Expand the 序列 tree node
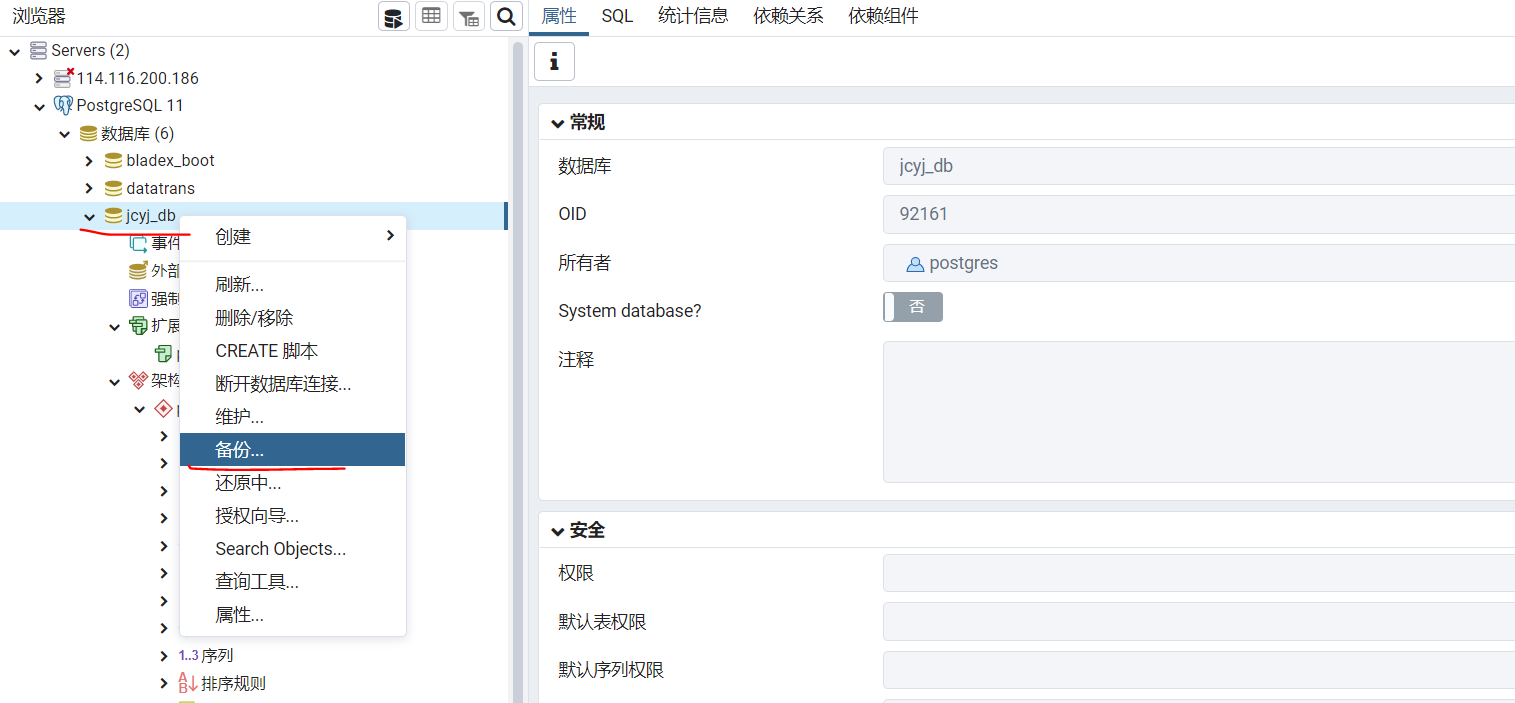 (164, 655)
